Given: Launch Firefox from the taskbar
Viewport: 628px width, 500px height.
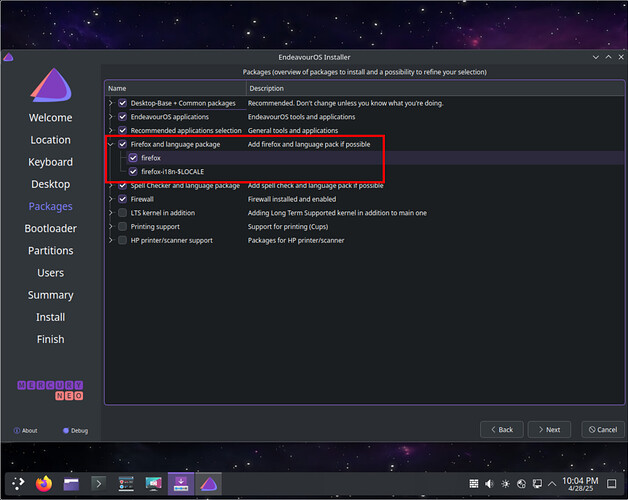Looking at the screenshot, I should pos(44,484).
